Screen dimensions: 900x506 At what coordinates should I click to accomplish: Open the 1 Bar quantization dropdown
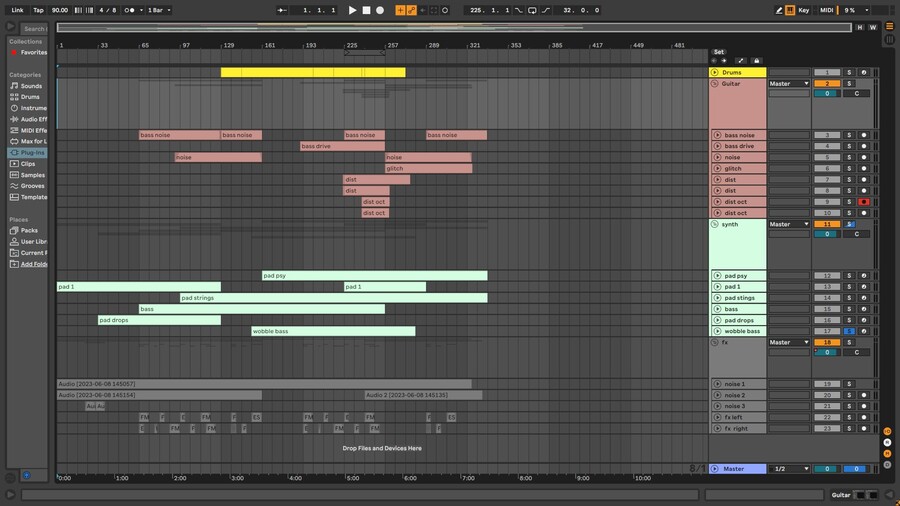pos(160,10)
